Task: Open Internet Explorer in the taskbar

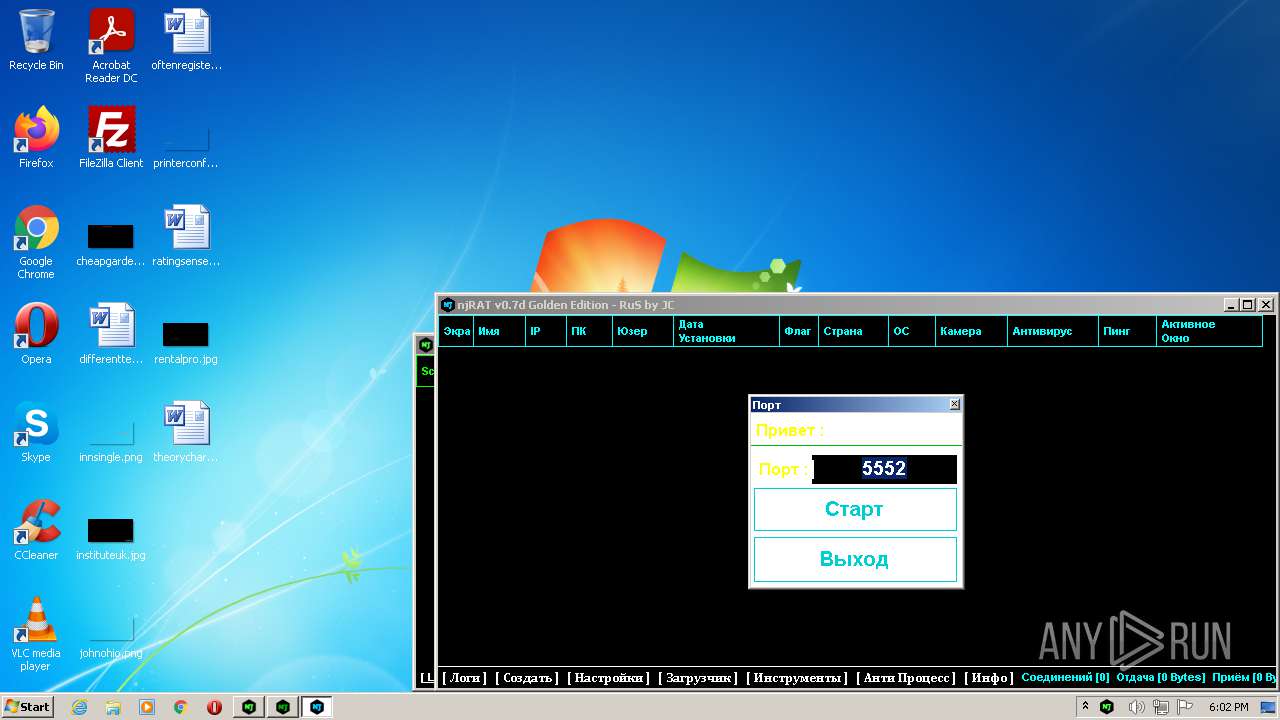Action: [79, 707]
